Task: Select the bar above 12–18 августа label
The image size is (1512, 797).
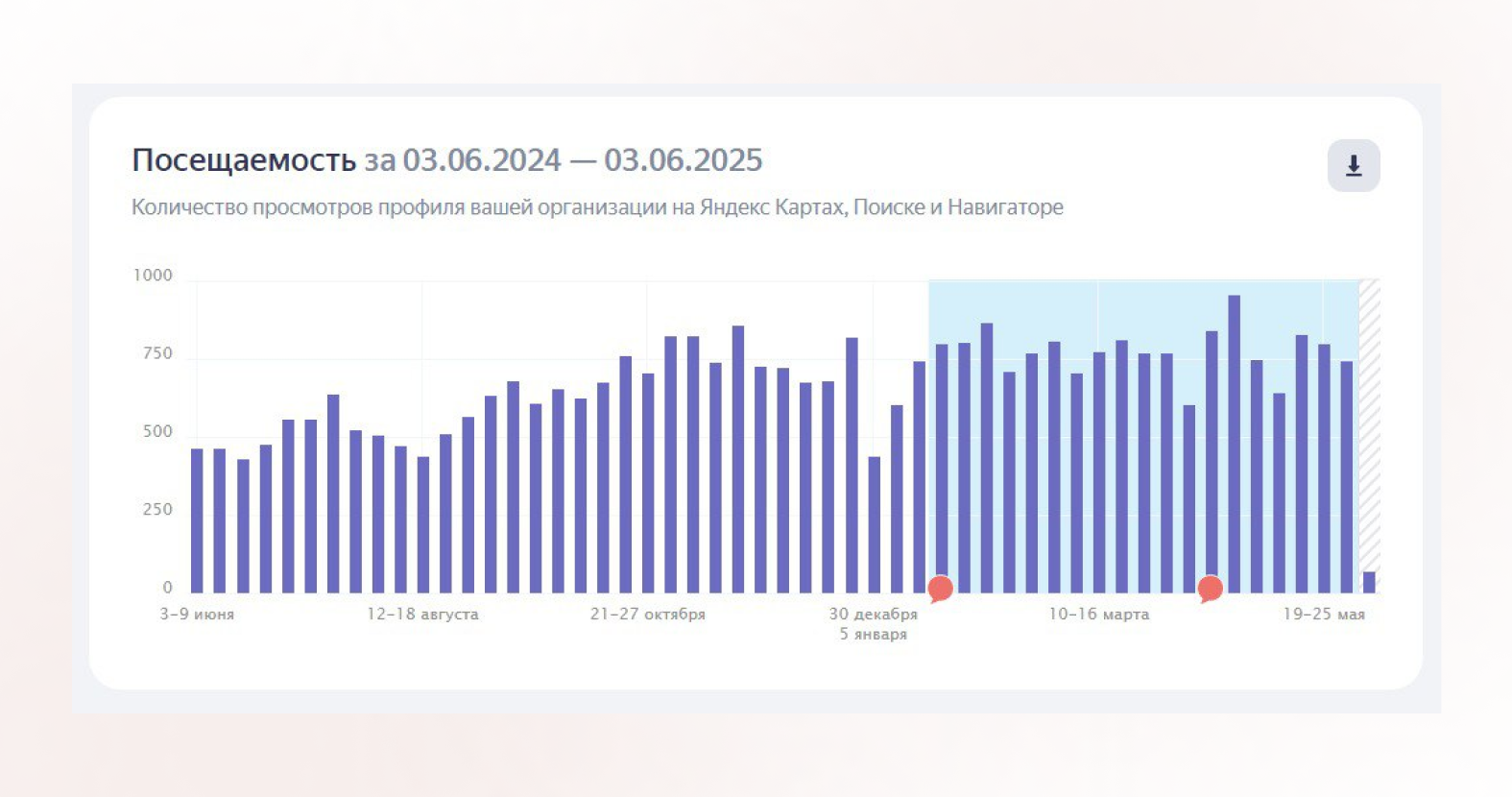Action: (422, 524)
